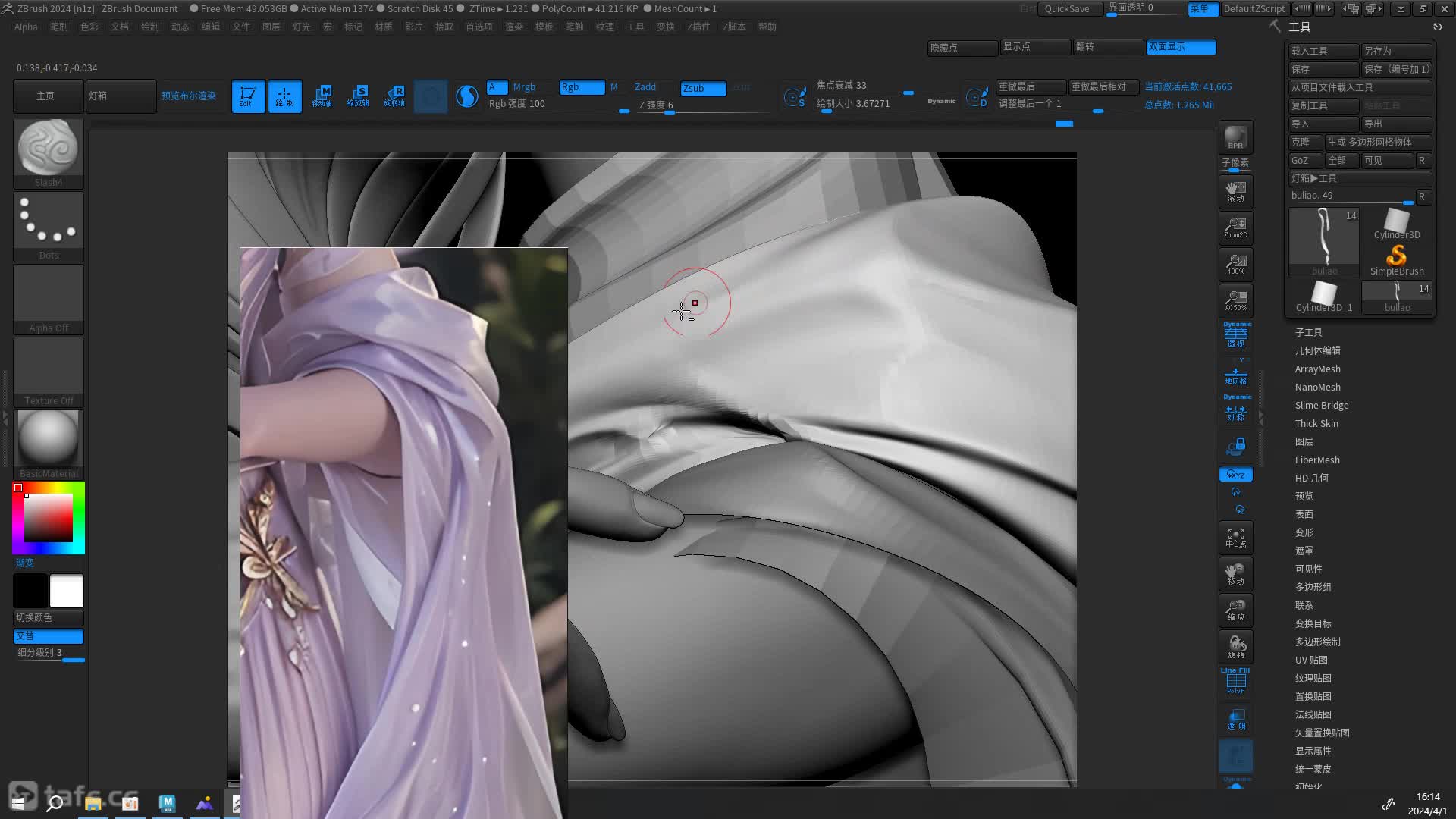Click the GoZ button
This screenshot has width=1456, height=819.
(x=1305, y=161)
